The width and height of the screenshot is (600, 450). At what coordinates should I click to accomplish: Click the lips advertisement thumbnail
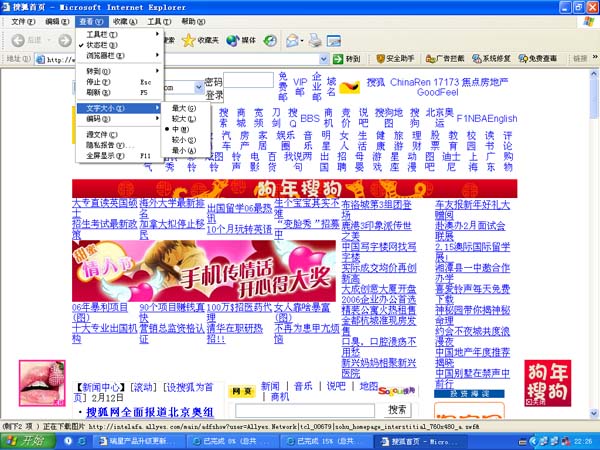pyautogui.click(x=42, y=383)
